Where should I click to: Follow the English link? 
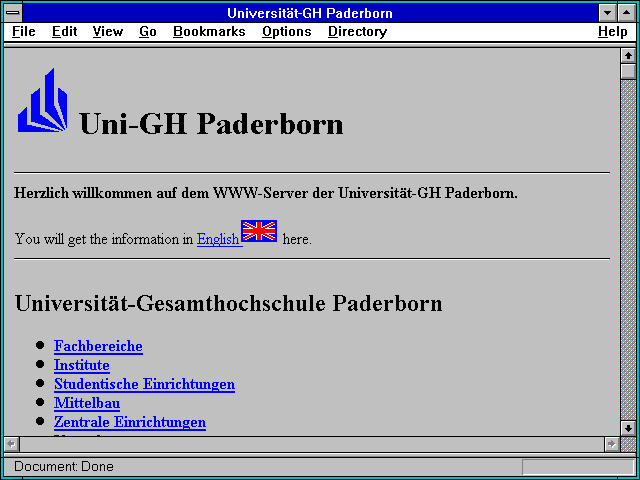point(218,239)
